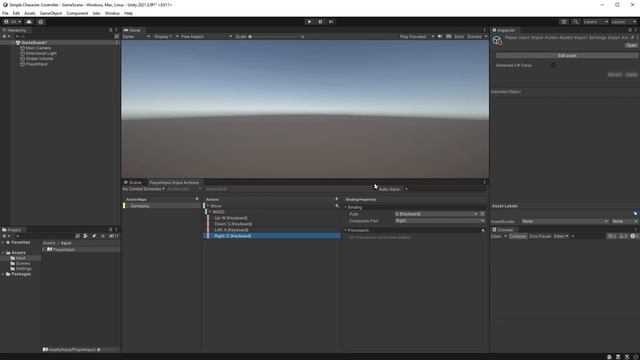Image resolution: width=640 pixels, height=360 pixels.
Task: Open the binding Path dropdown
Action: point(436,214)
